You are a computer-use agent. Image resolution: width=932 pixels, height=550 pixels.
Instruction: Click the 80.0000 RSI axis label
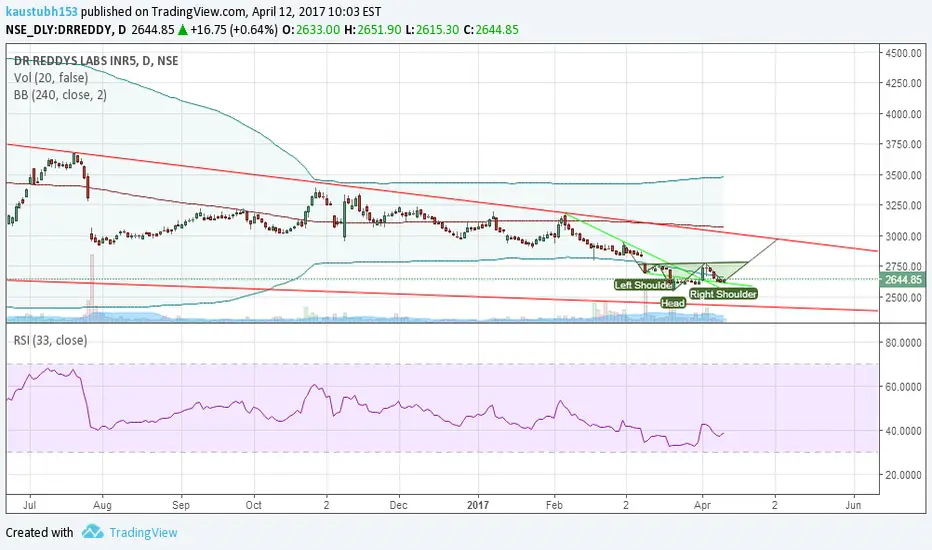[903, 342]
